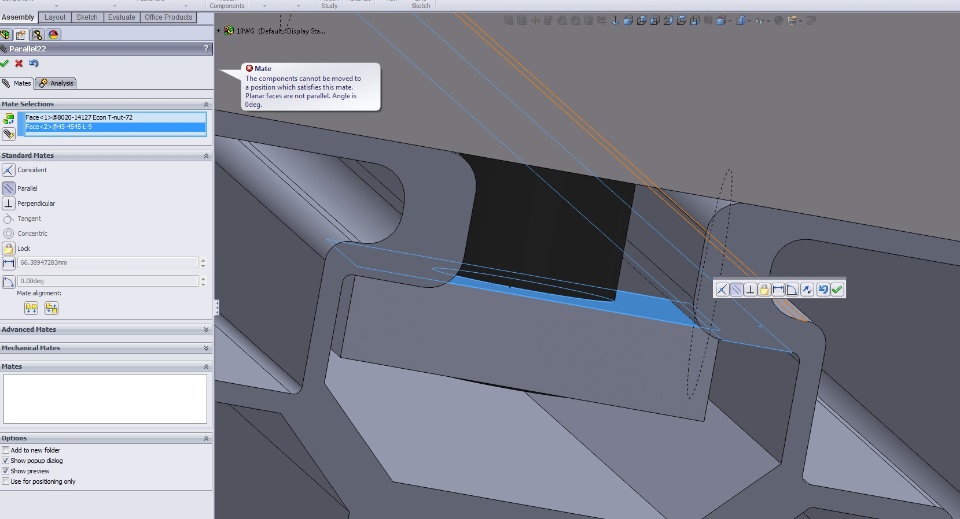Select the Perpendicular mate icon in the panel
Screen dimensions: 960x519
[9, 203]
